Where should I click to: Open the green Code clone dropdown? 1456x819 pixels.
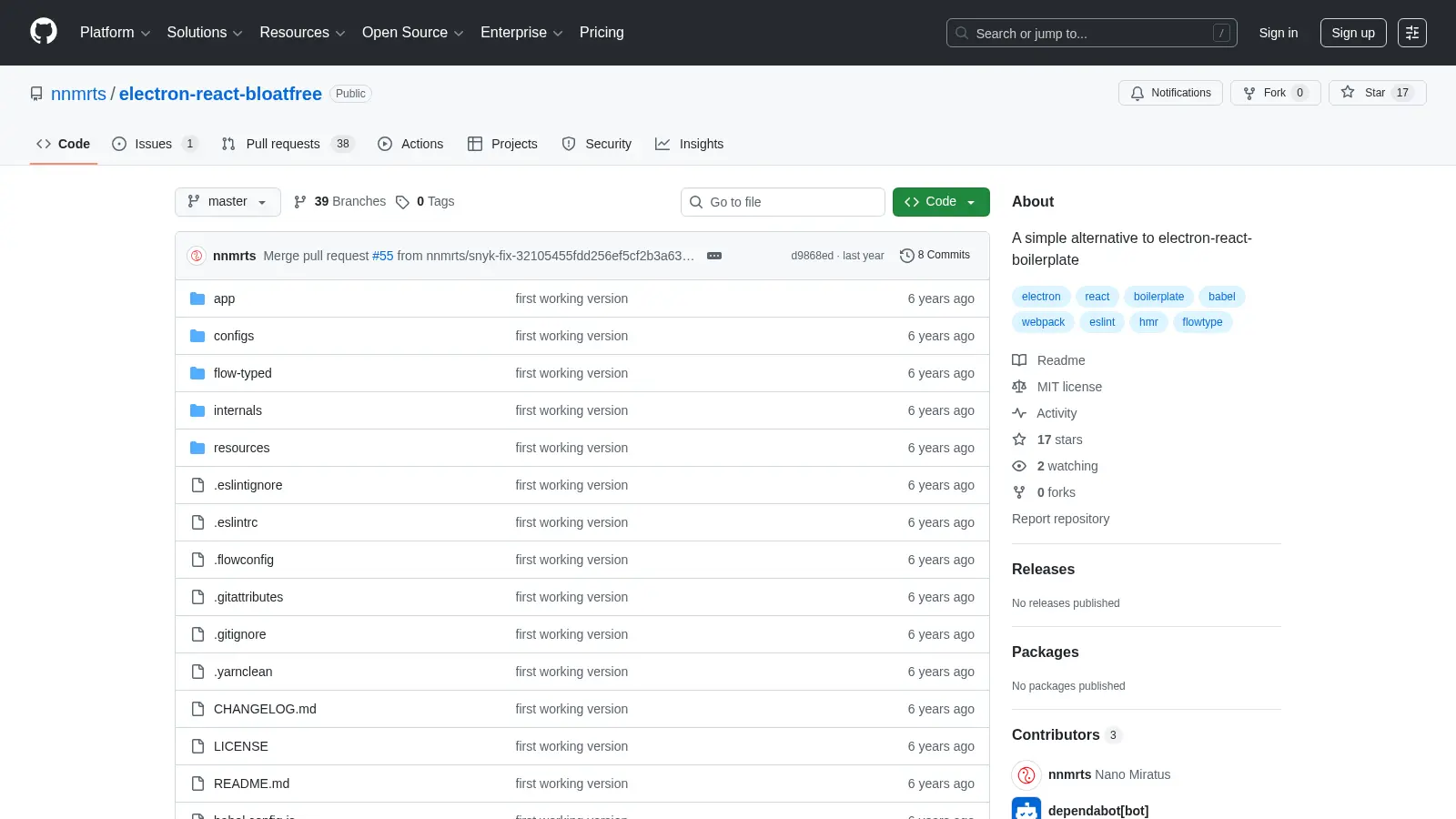[x=941, y=202]
